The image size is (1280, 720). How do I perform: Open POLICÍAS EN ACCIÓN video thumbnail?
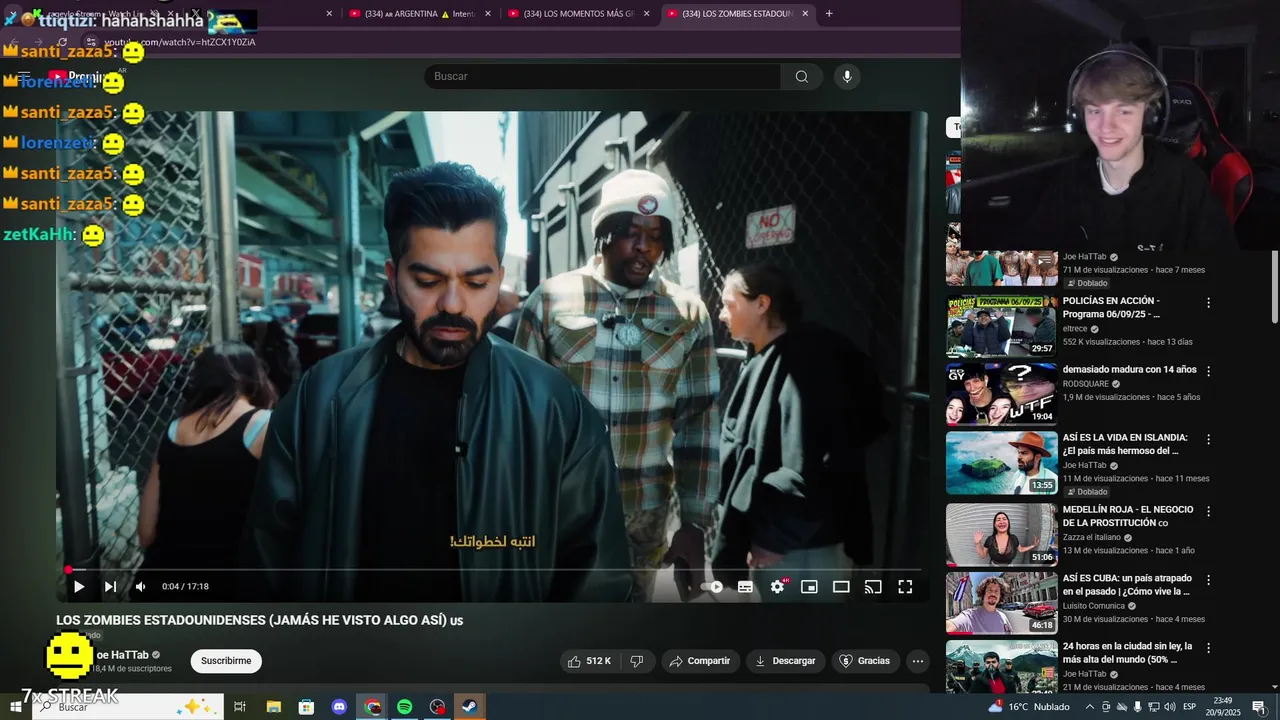pos(1001,326)
